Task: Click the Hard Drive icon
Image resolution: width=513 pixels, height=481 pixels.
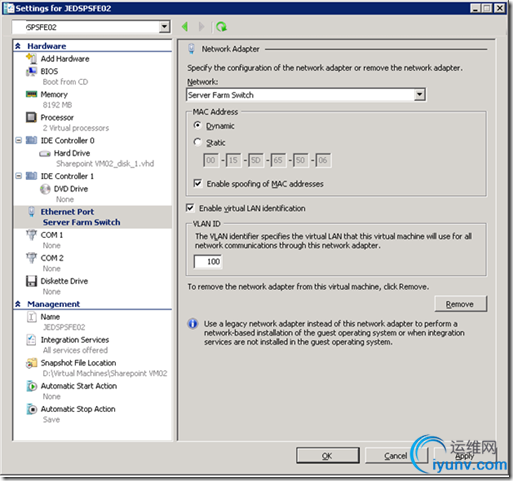Action: pos(45,153)
